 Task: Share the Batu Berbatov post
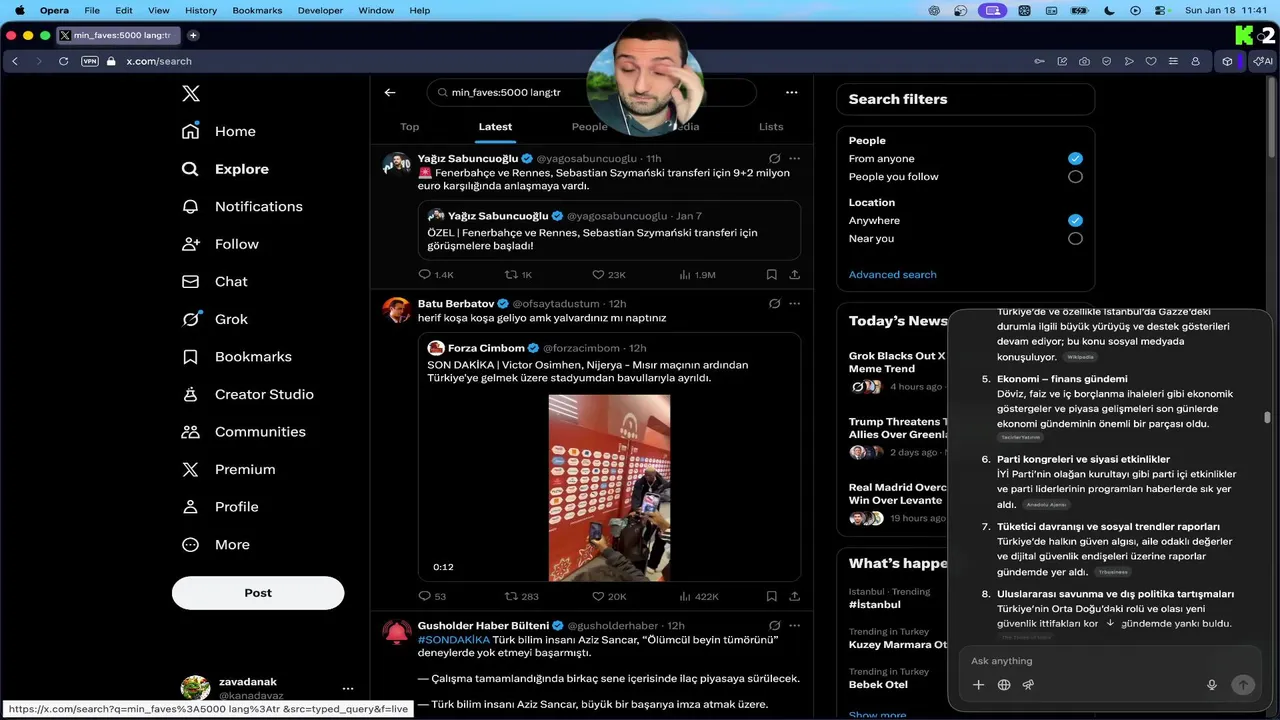click(794, 596)
